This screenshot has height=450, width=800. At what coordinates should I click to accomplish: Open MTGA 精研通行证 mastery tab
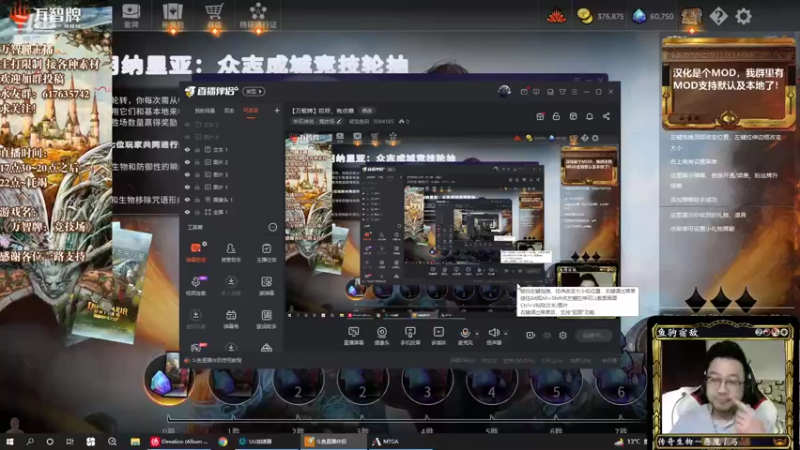coord(258,15)
